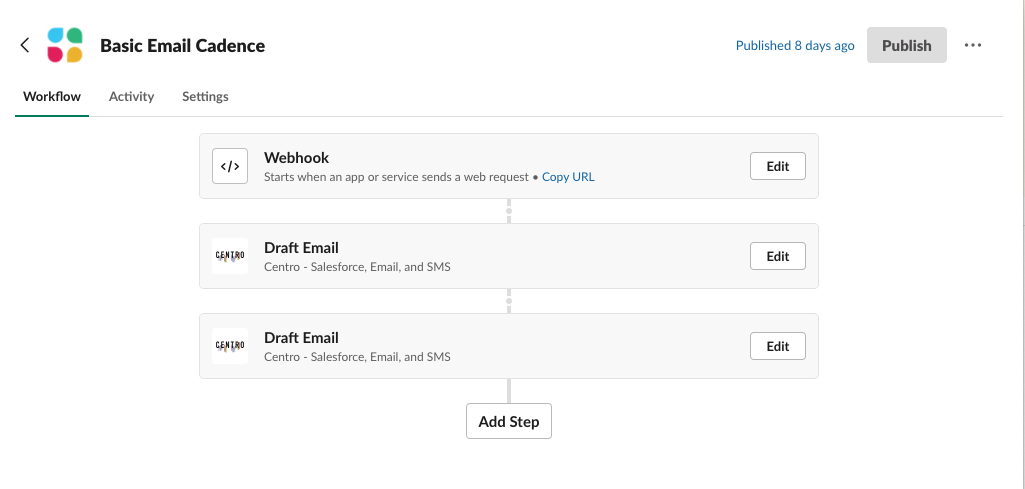Open the three-dot more options menu
The image size is (1025, 489).
973,45
